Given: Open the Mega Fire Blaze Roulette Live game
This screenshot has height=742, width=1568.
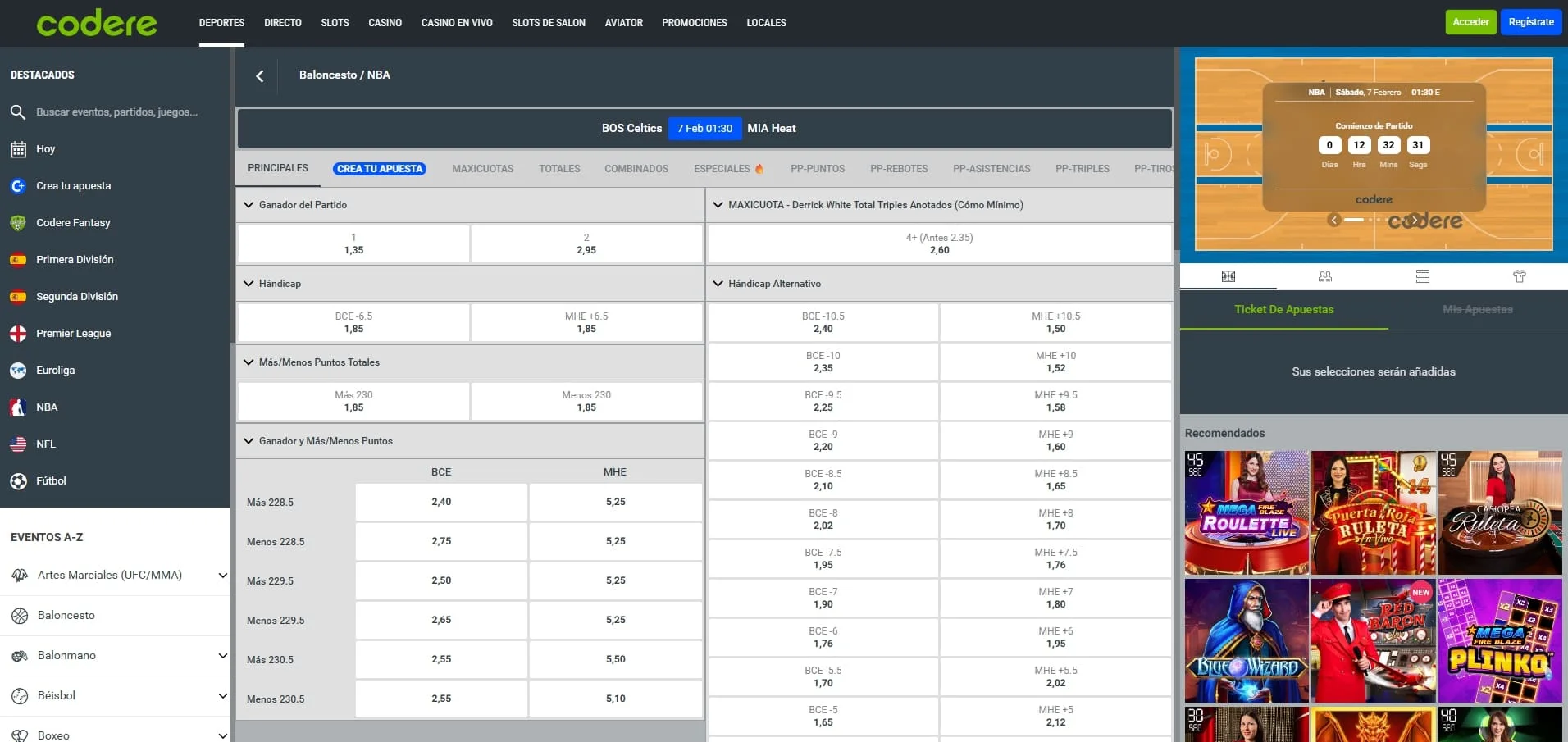Looking at the screenshot, I should [x=1247, y=512].
